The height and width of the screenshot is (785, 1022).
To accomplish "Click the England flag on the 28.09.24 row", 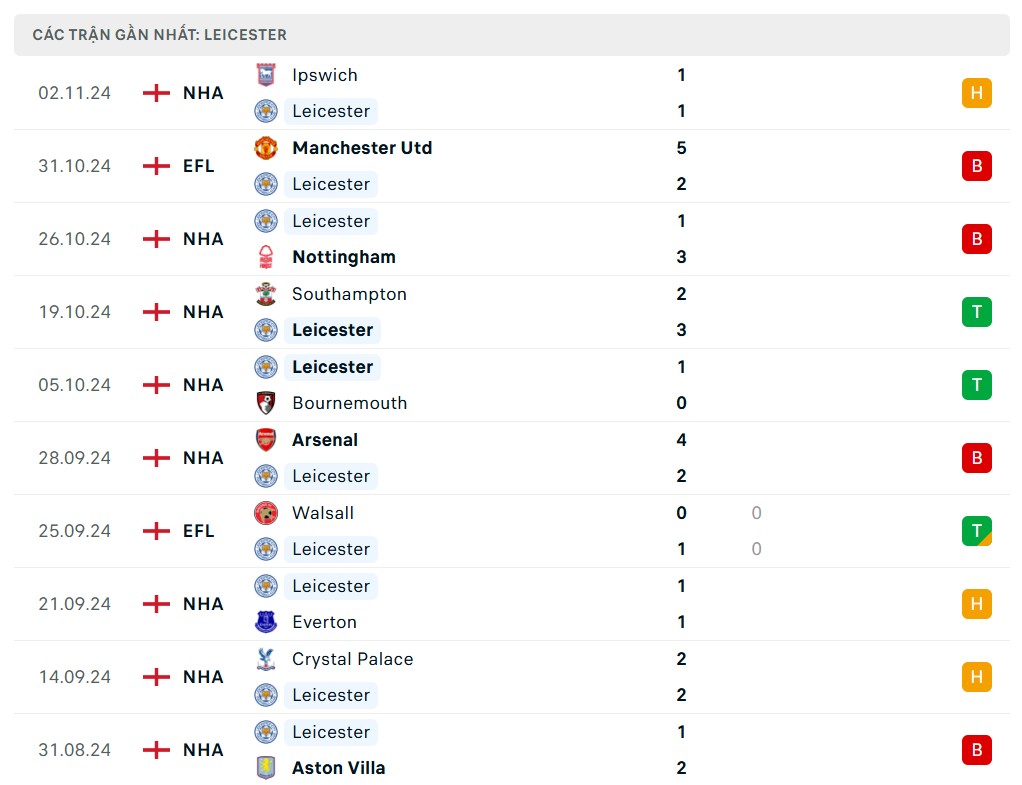I will [156, 458].
